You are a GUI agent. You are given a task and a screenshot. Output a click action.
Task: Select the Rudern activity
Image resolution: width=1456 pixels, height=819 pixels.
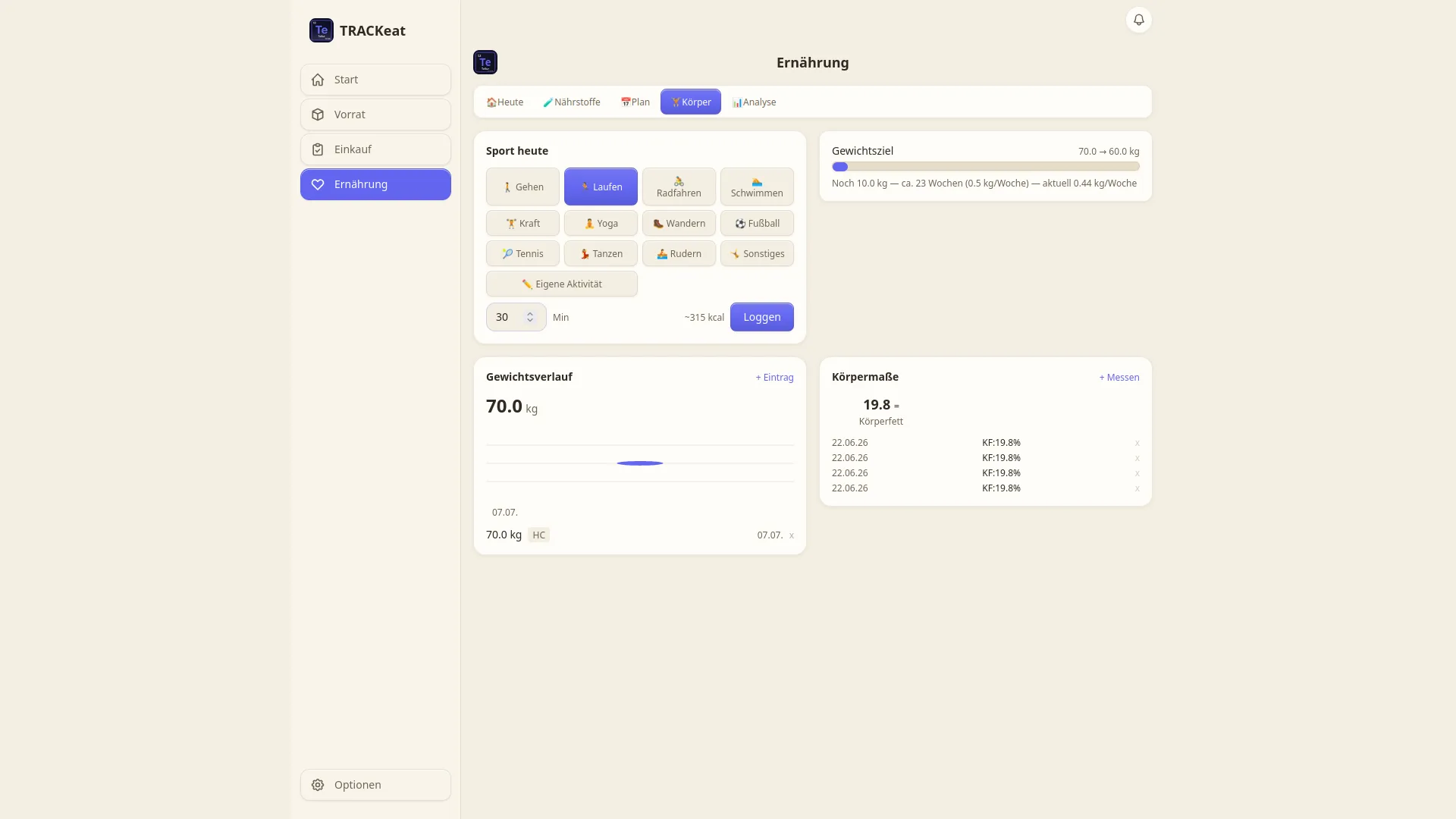[x=679, y=253]
